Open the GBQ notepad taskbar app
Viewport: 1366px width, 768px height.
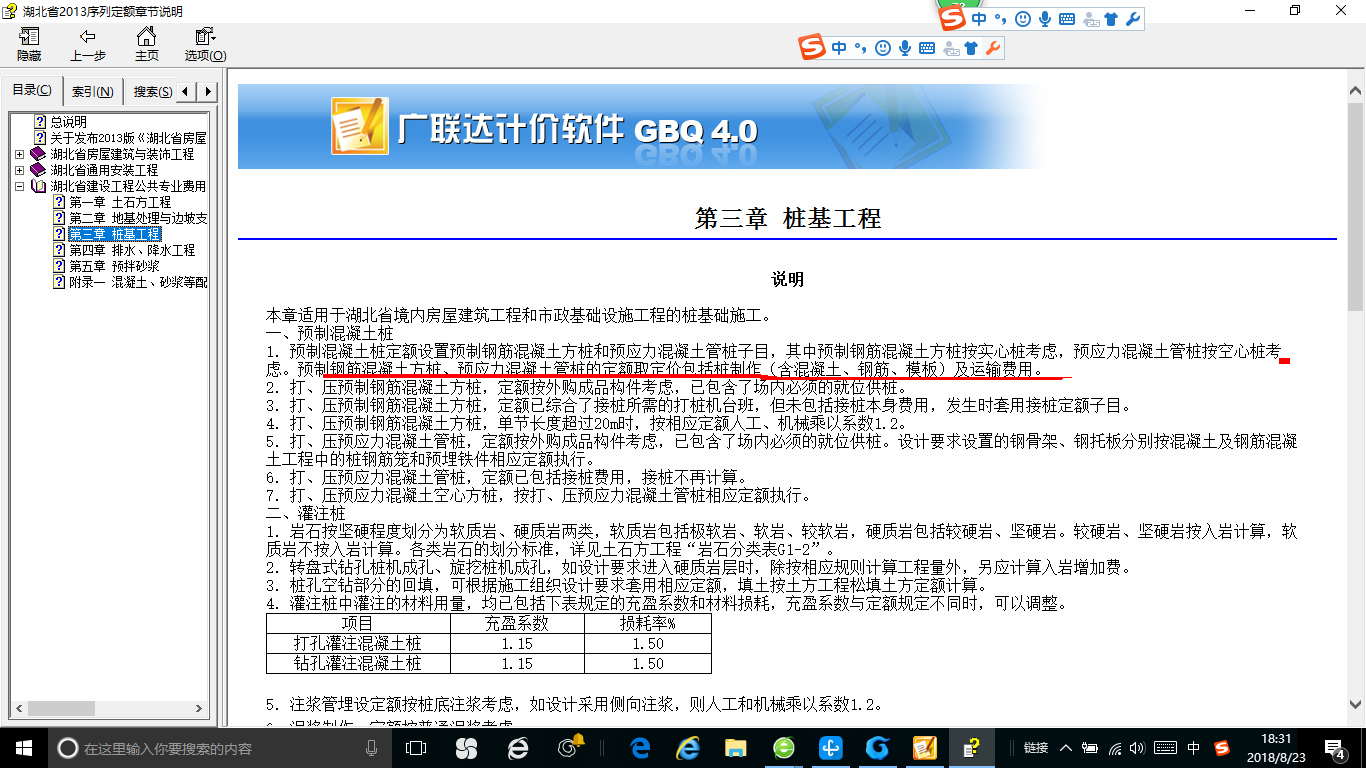click(925, 747)
